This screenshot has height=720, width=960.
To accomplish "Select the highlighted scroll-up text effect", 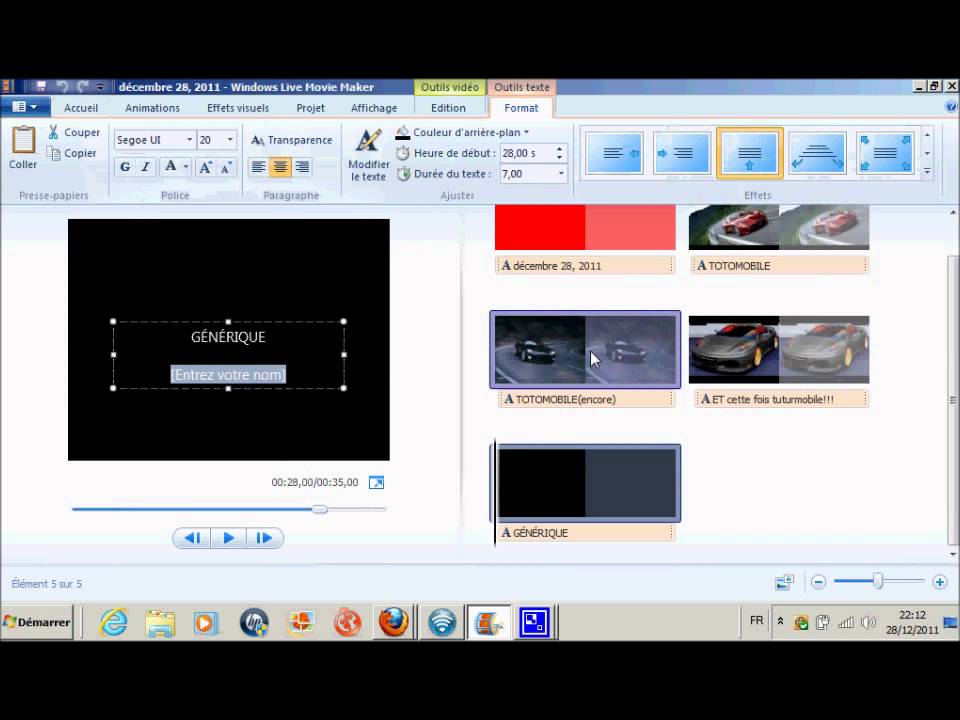I will click(749, 153).
